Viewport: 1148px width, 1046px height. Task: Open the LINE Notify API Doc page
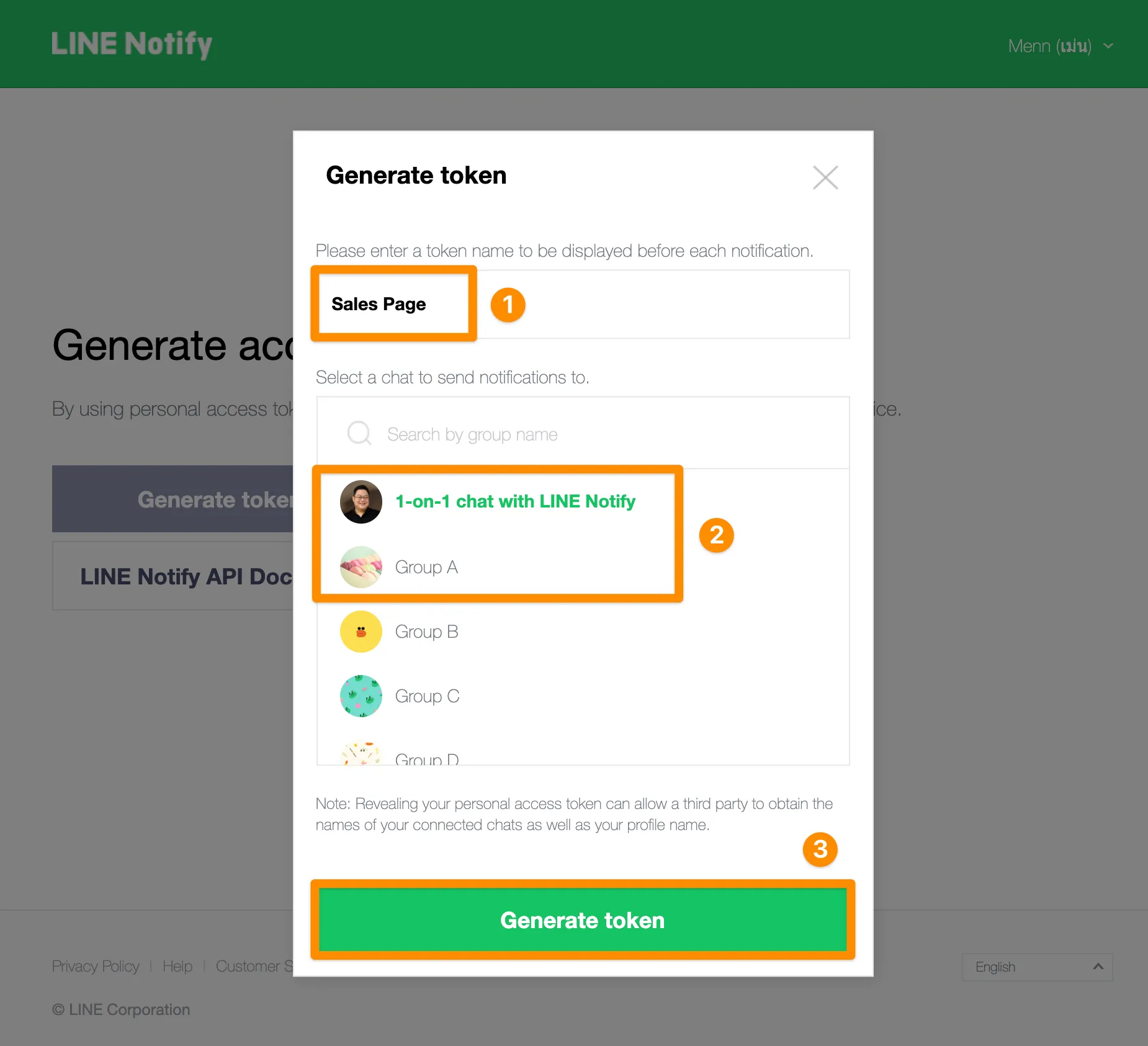pyautogui.click(x=186, y=576)
